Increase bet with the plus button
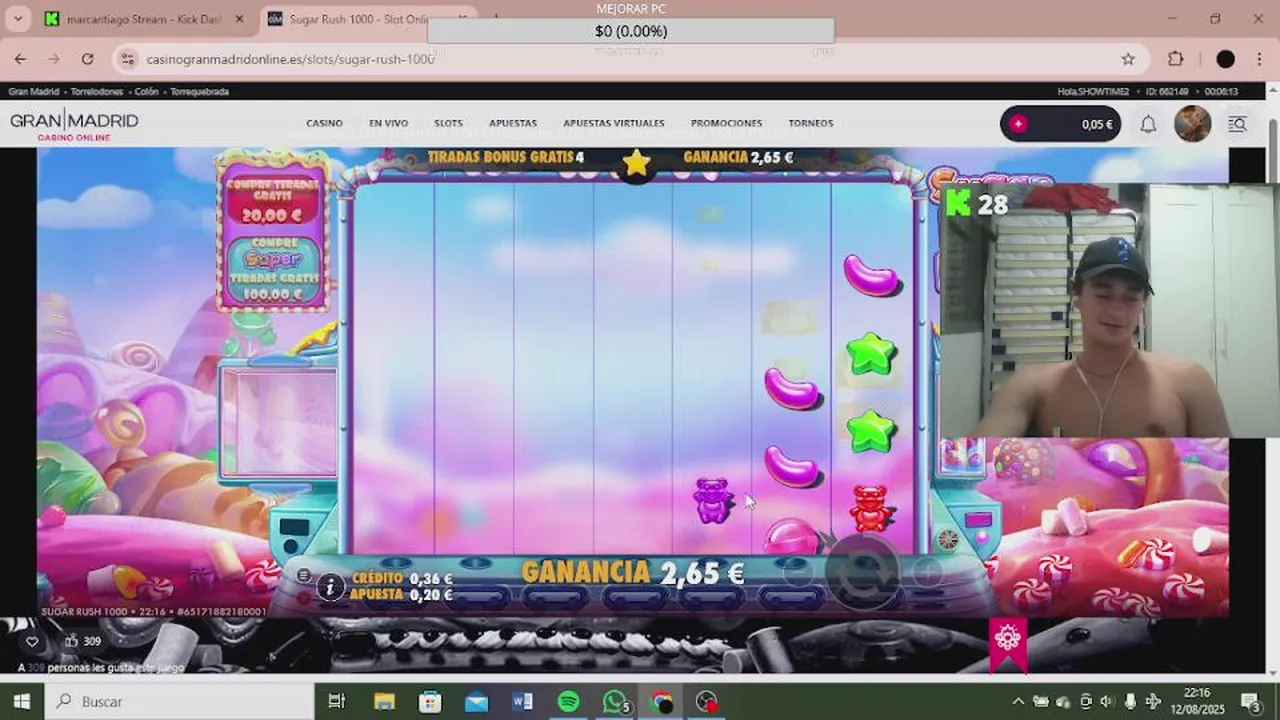 point(927,572)
